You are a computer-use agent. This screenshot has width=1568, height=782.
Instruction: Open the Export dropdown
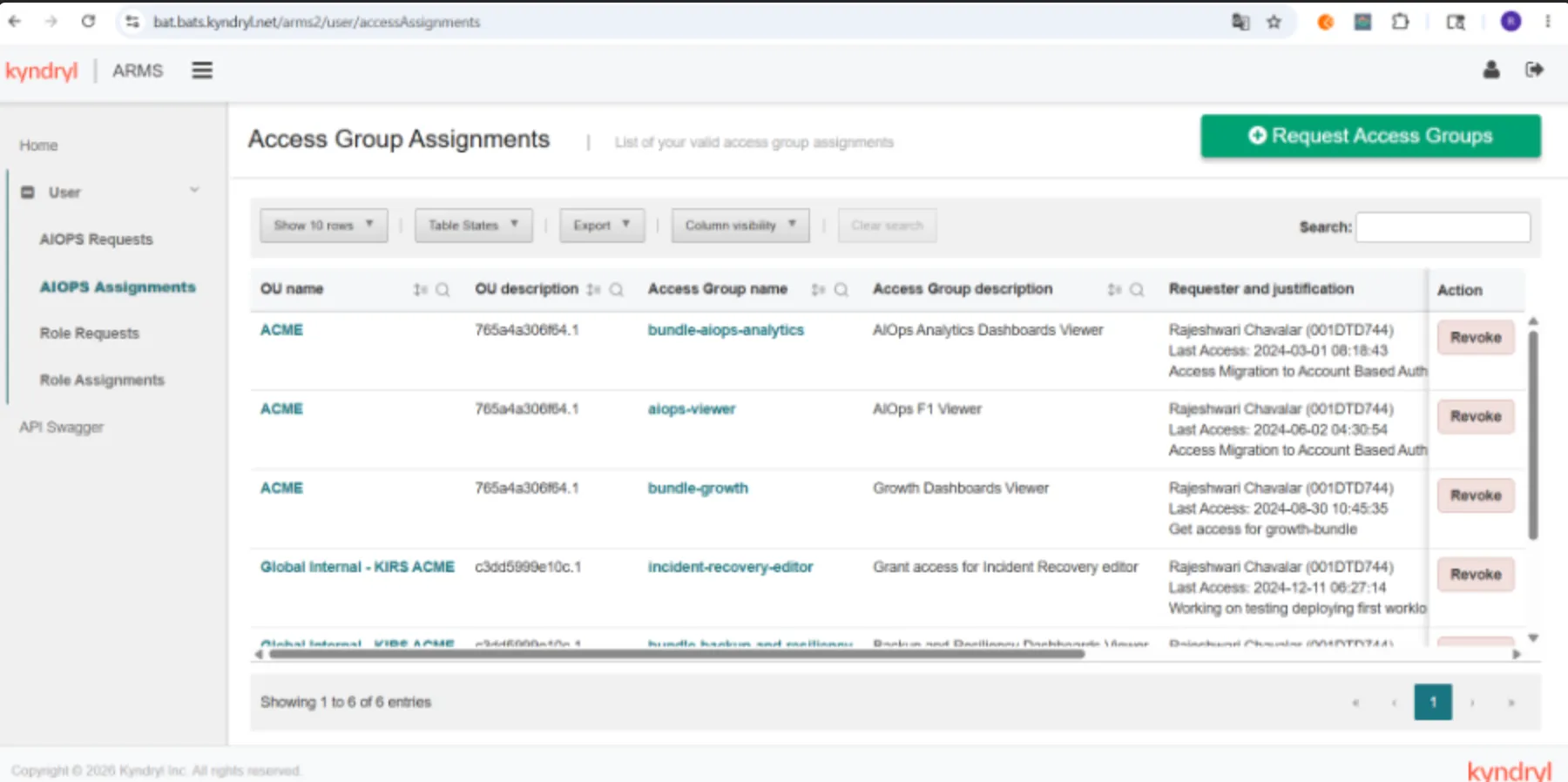tap(602, 226)
